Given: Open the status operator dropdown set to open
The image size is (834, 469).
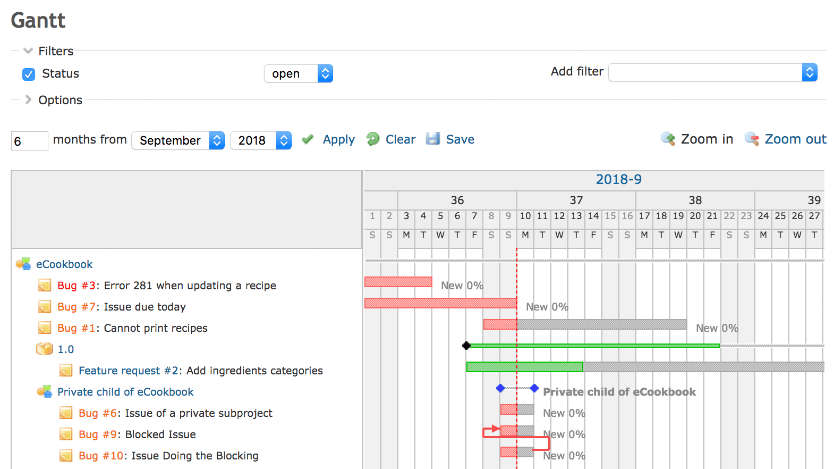Looking at the screenshot, I should (298, 74).
